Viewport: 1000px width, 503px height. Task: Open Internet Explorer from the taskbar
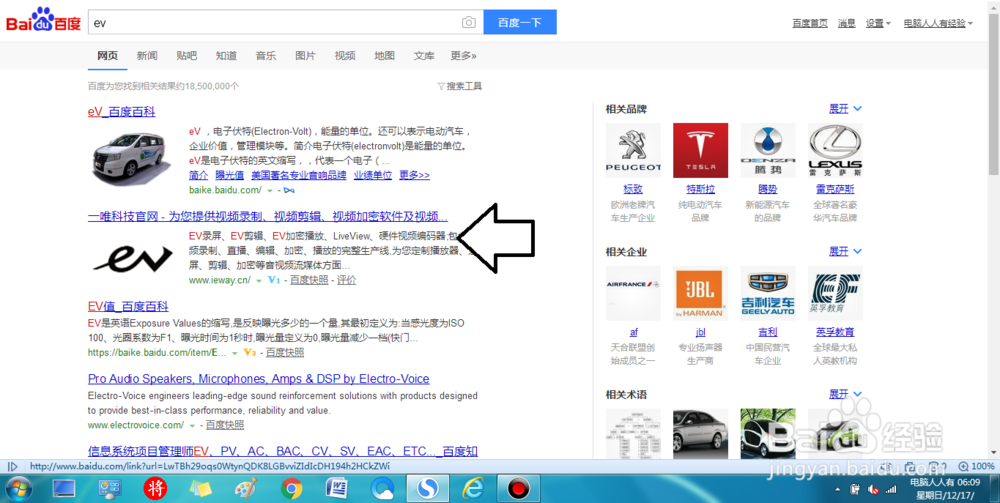(x=473, y=489)
